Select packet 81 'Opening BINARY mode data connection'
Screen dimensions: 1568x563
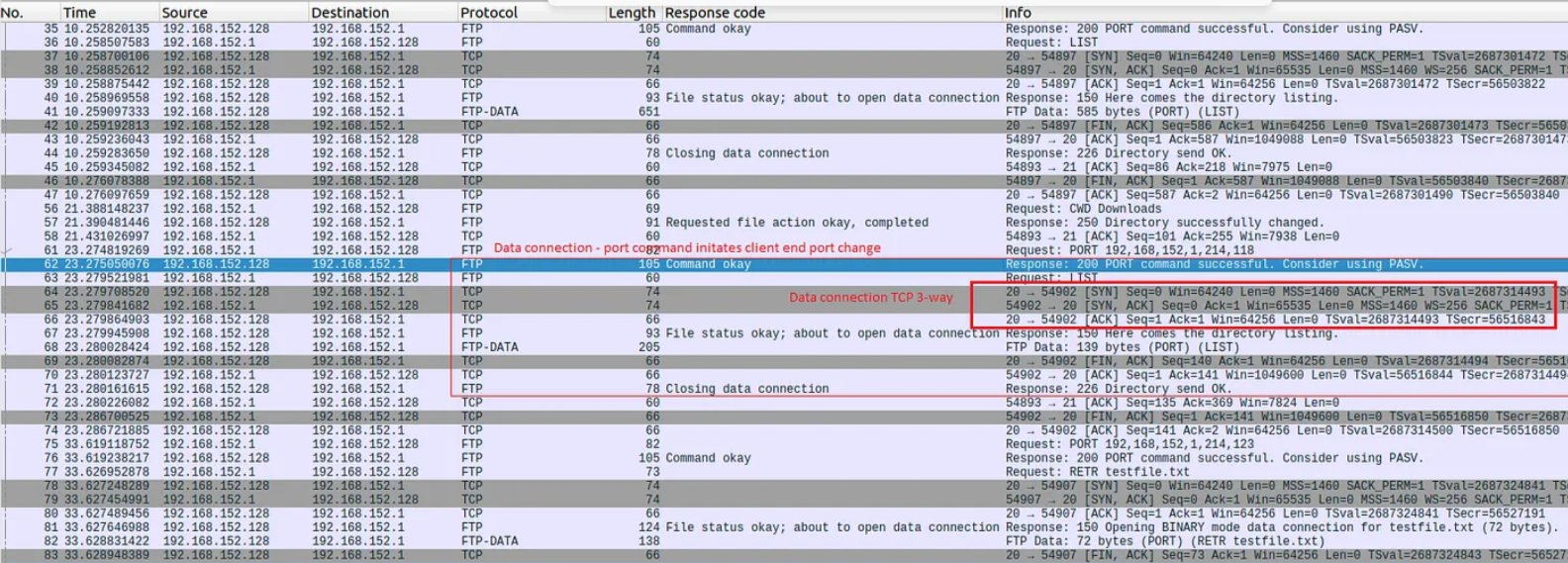(784, 527)
